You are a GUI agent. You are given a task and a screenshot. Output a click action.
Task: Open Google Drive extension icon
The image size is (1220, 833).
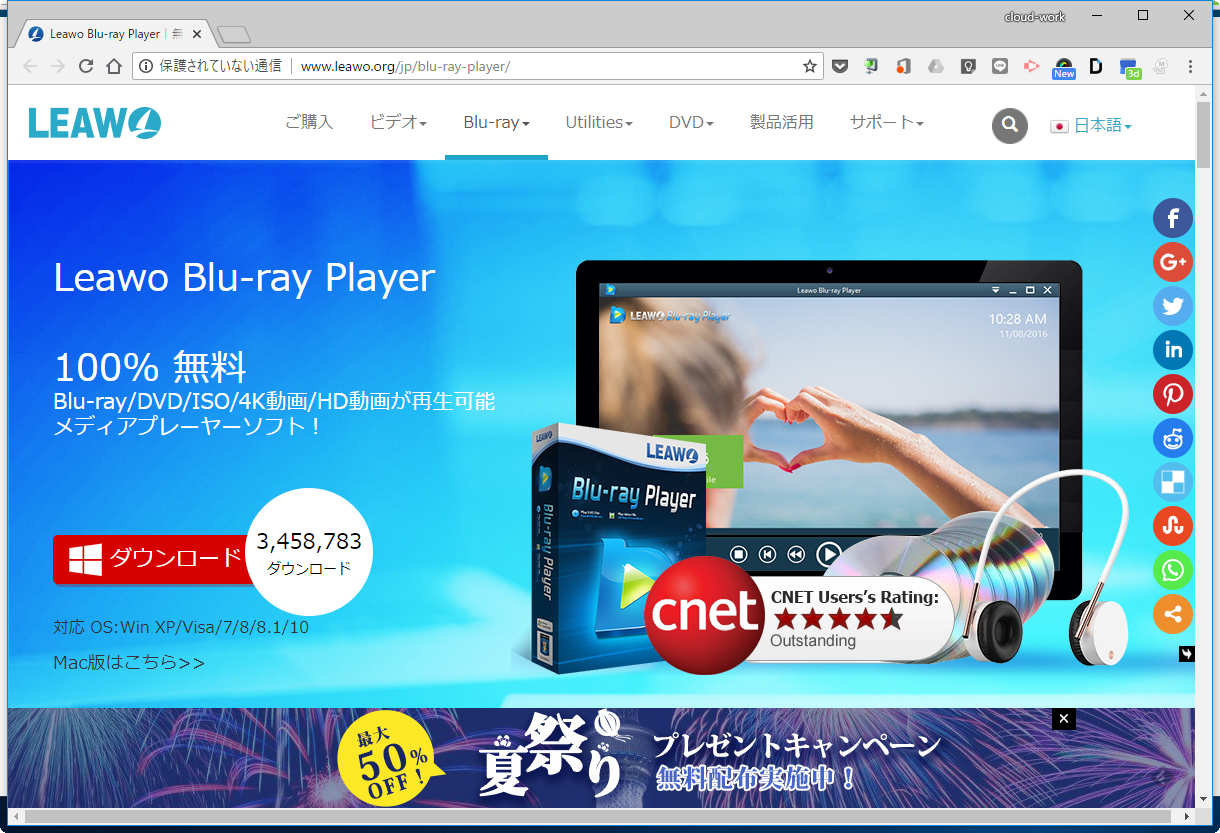coord(935,66)
